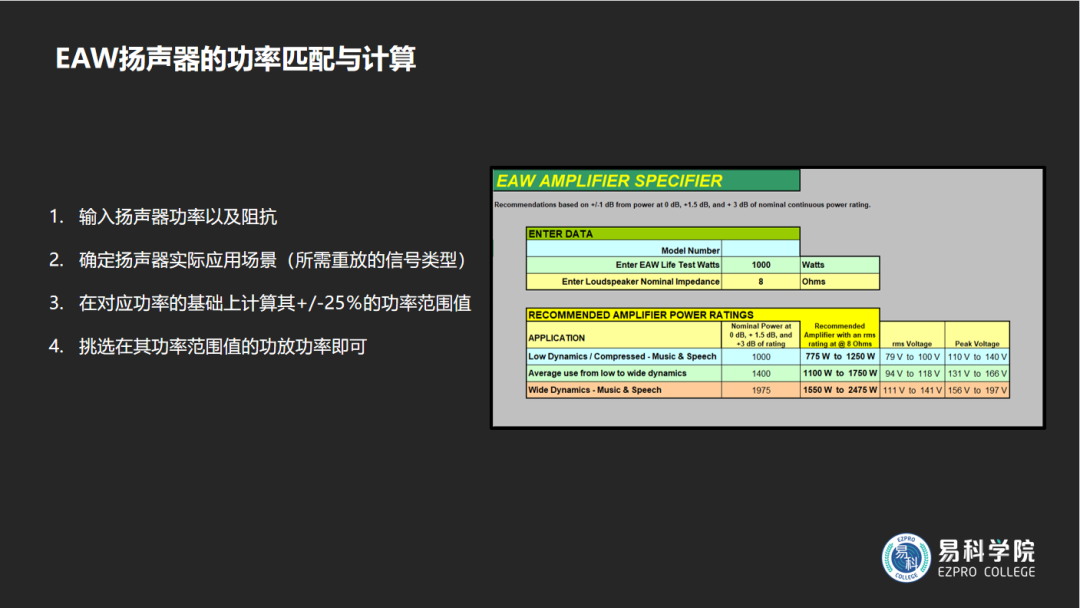Click the 775 W to 1250 W cell
Screen dimensions: 1080x608
tap(840, 357)
